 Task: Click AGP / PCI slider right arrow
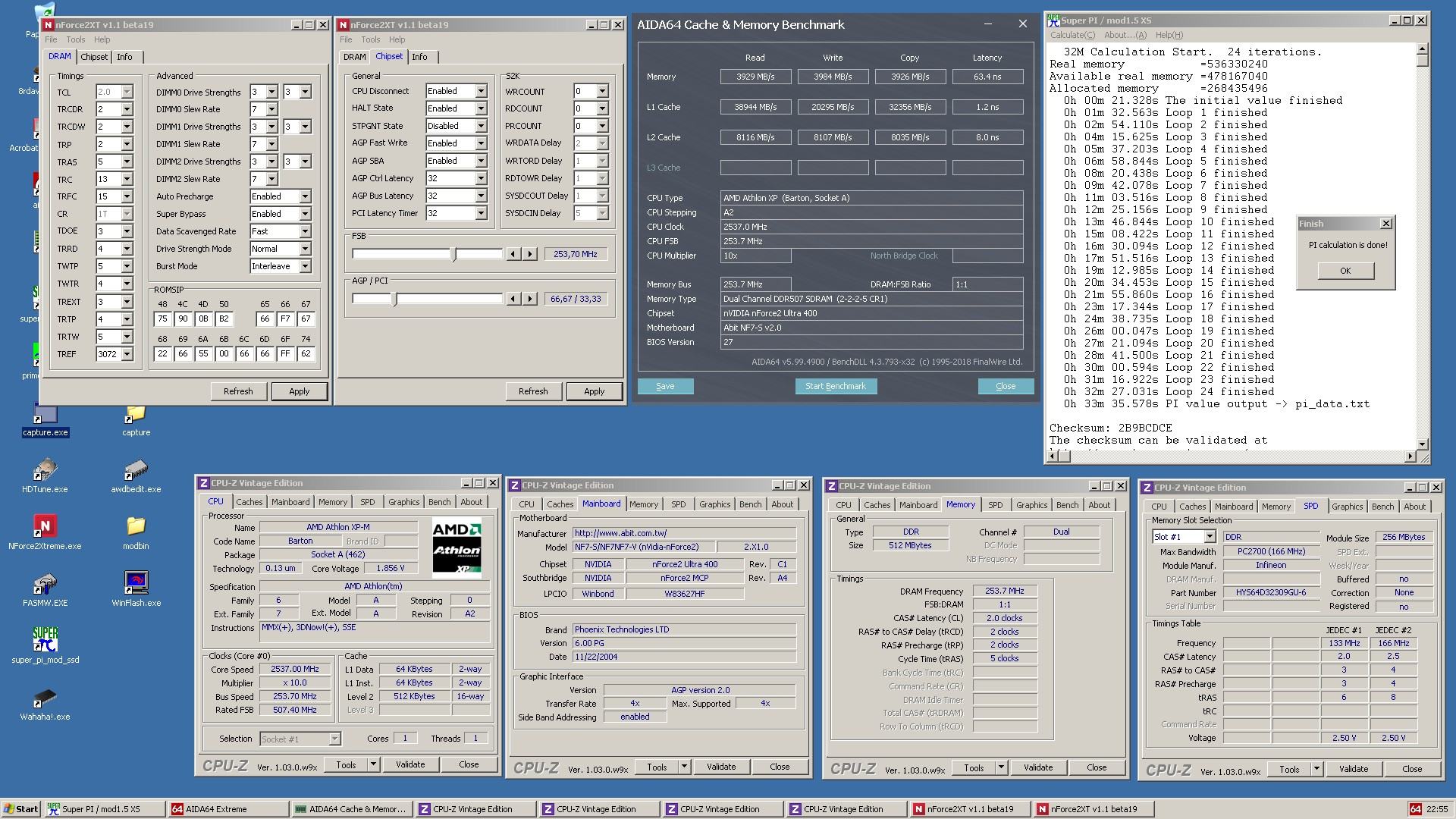coord(530,299)
